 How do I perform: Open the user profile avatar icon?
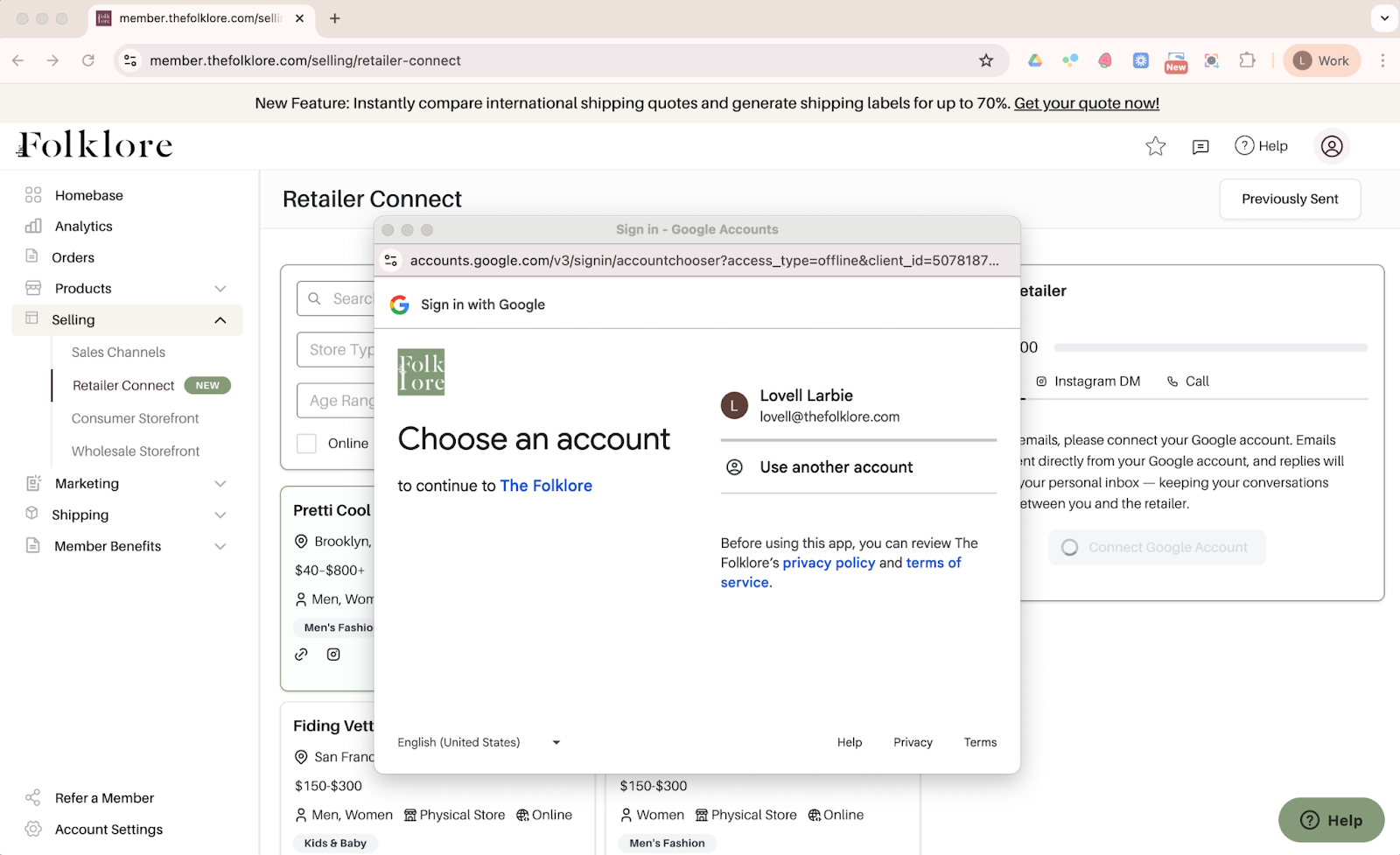1331,146
